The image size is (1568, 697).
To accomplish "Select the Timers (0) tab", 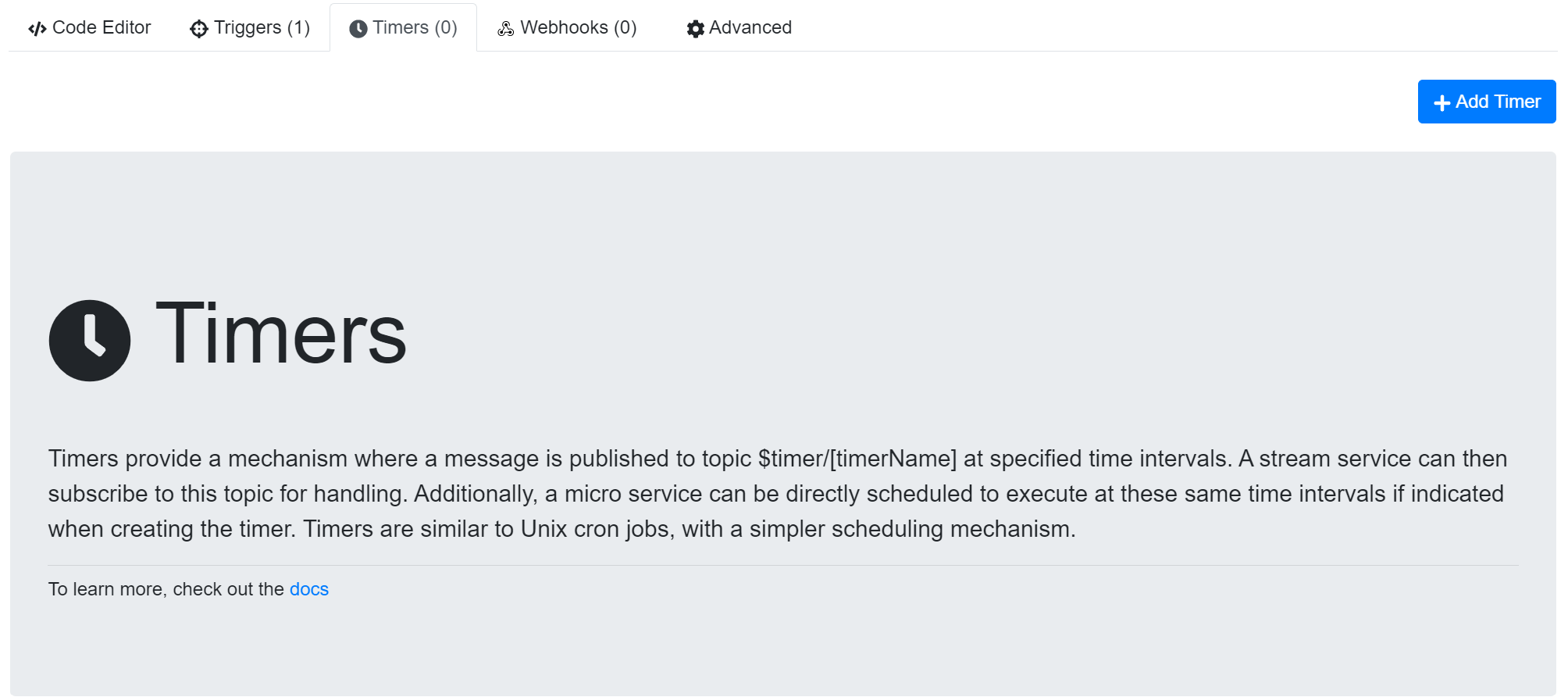I will [x=414, y=28].
